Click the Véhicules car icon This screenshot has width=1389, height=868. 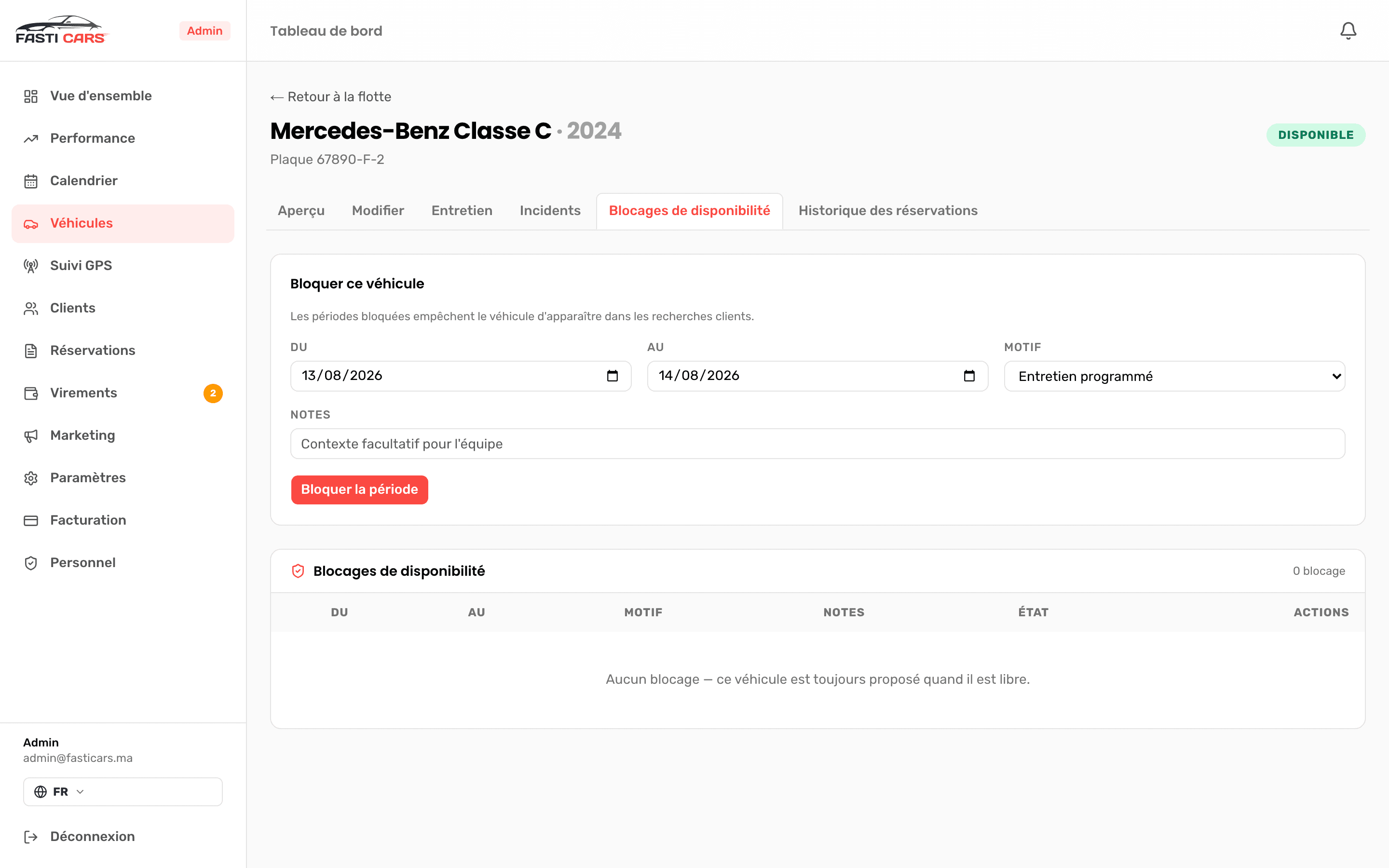[x=31, y=223]
